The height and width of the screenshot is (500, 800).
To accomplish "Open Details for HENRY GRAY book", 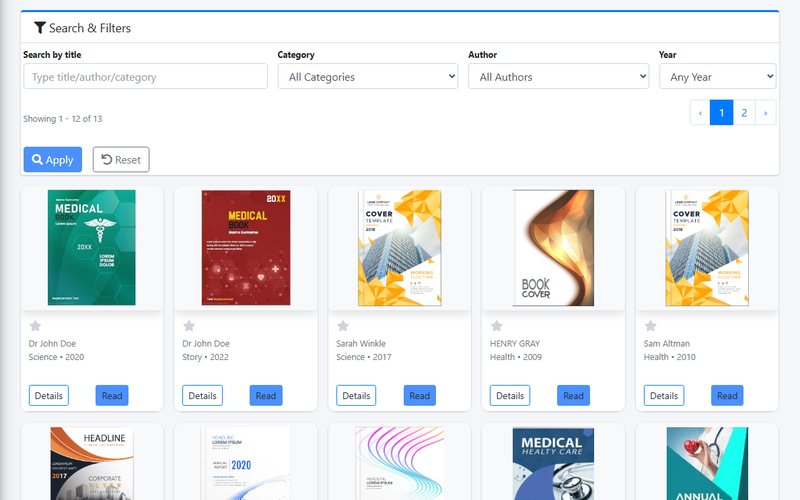I will click(510, 395).
